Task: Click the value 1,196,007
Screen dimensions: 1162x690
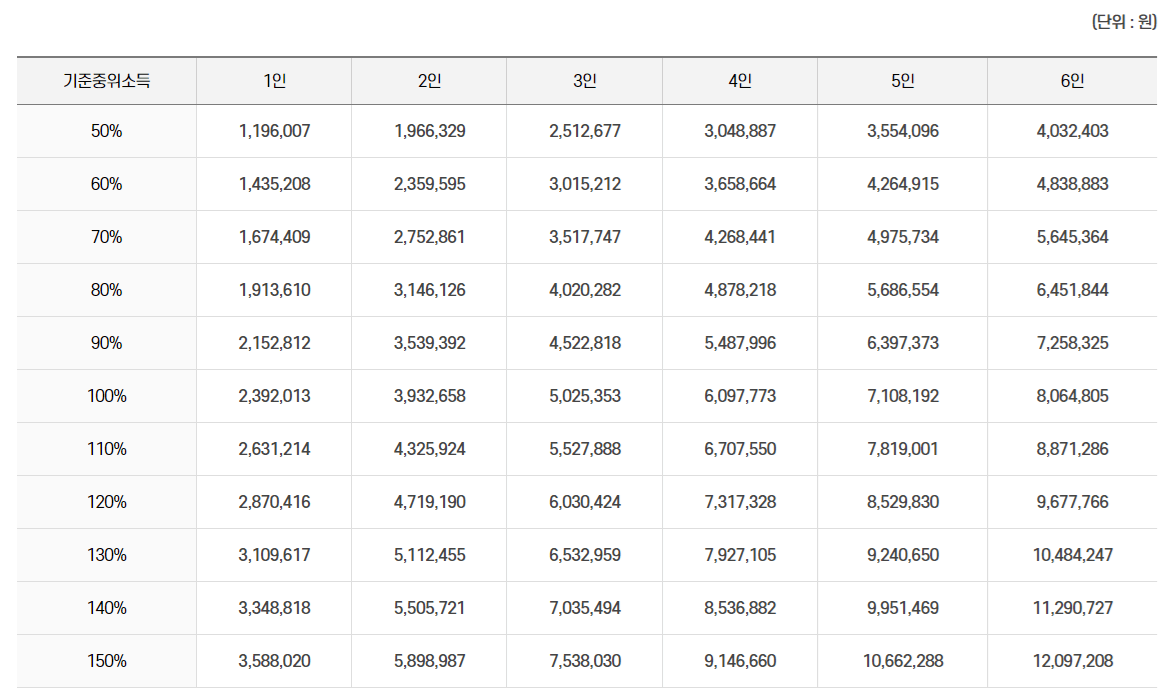Action: 274,131
